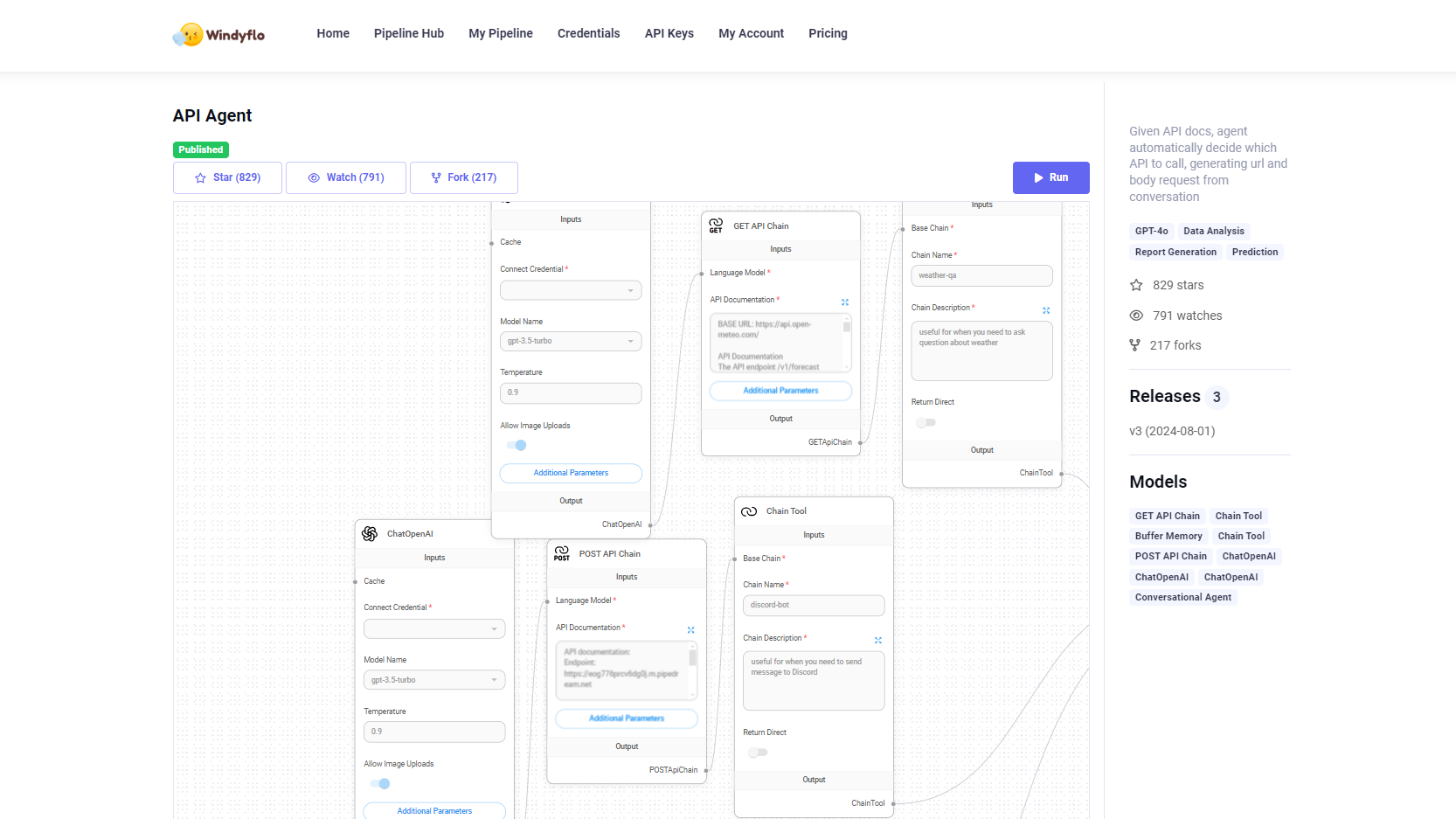Click the v3 (2024-08-01) release entry

click(1172, 431)
